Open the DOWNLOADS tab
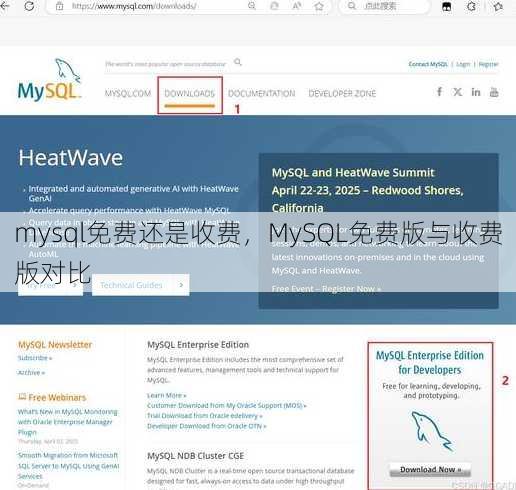 (x=190, y=94)
